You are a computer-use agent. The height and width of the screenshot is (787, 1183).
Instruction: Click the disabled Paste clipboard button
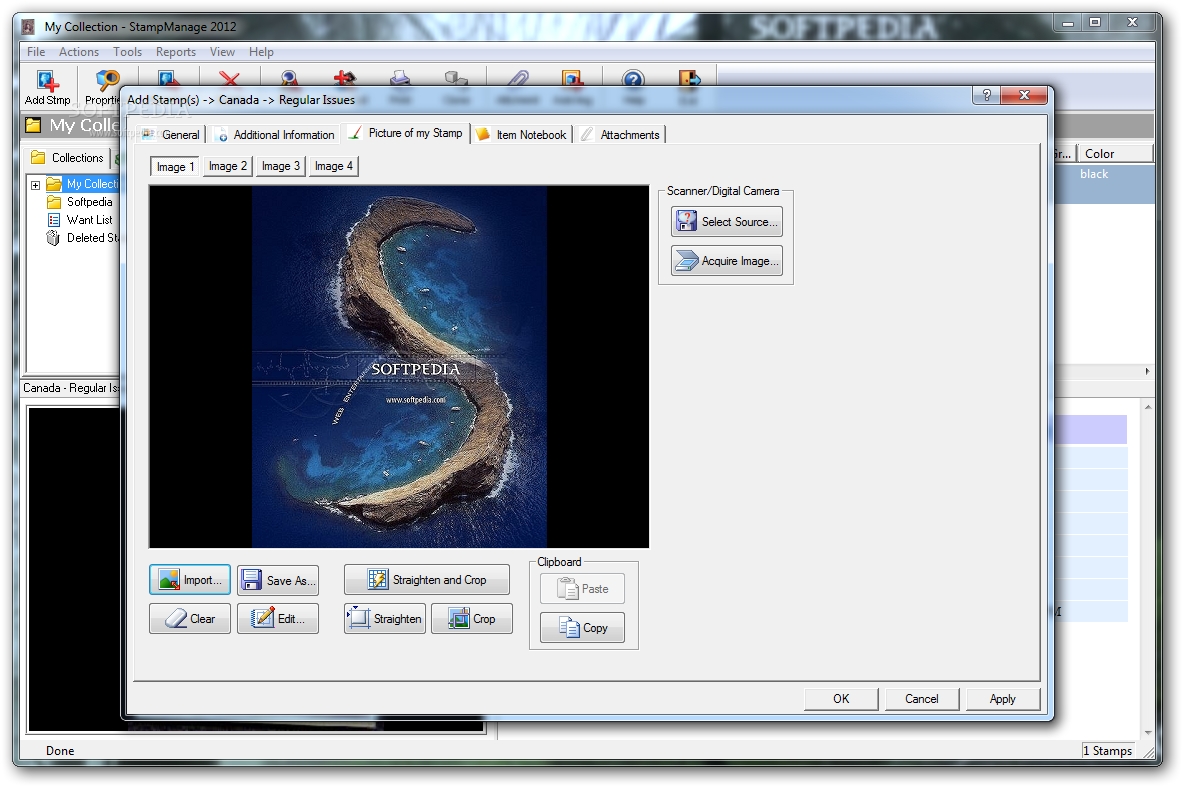coord(582,589)
